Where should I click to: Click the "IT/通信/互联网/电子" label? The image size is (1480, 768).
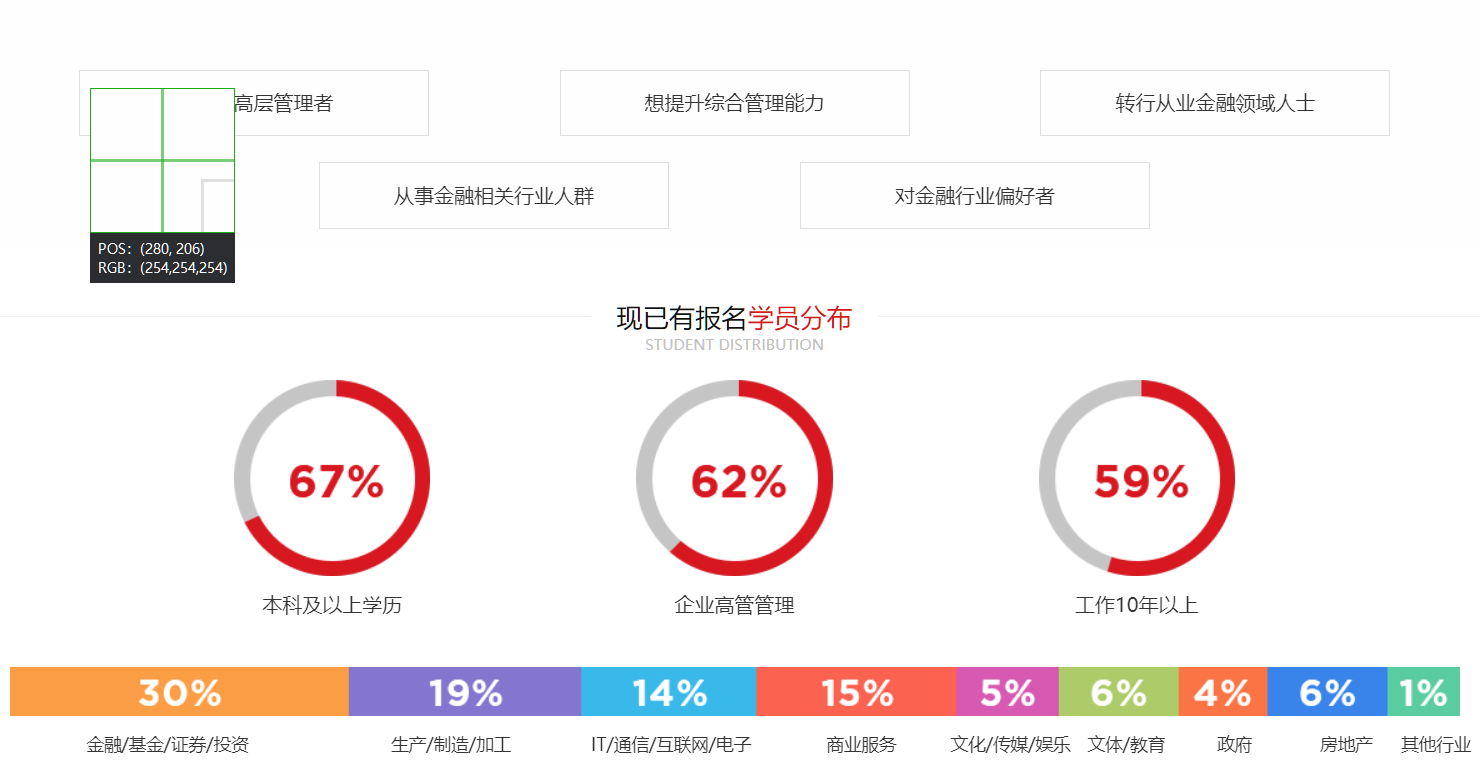coord(671,745)
